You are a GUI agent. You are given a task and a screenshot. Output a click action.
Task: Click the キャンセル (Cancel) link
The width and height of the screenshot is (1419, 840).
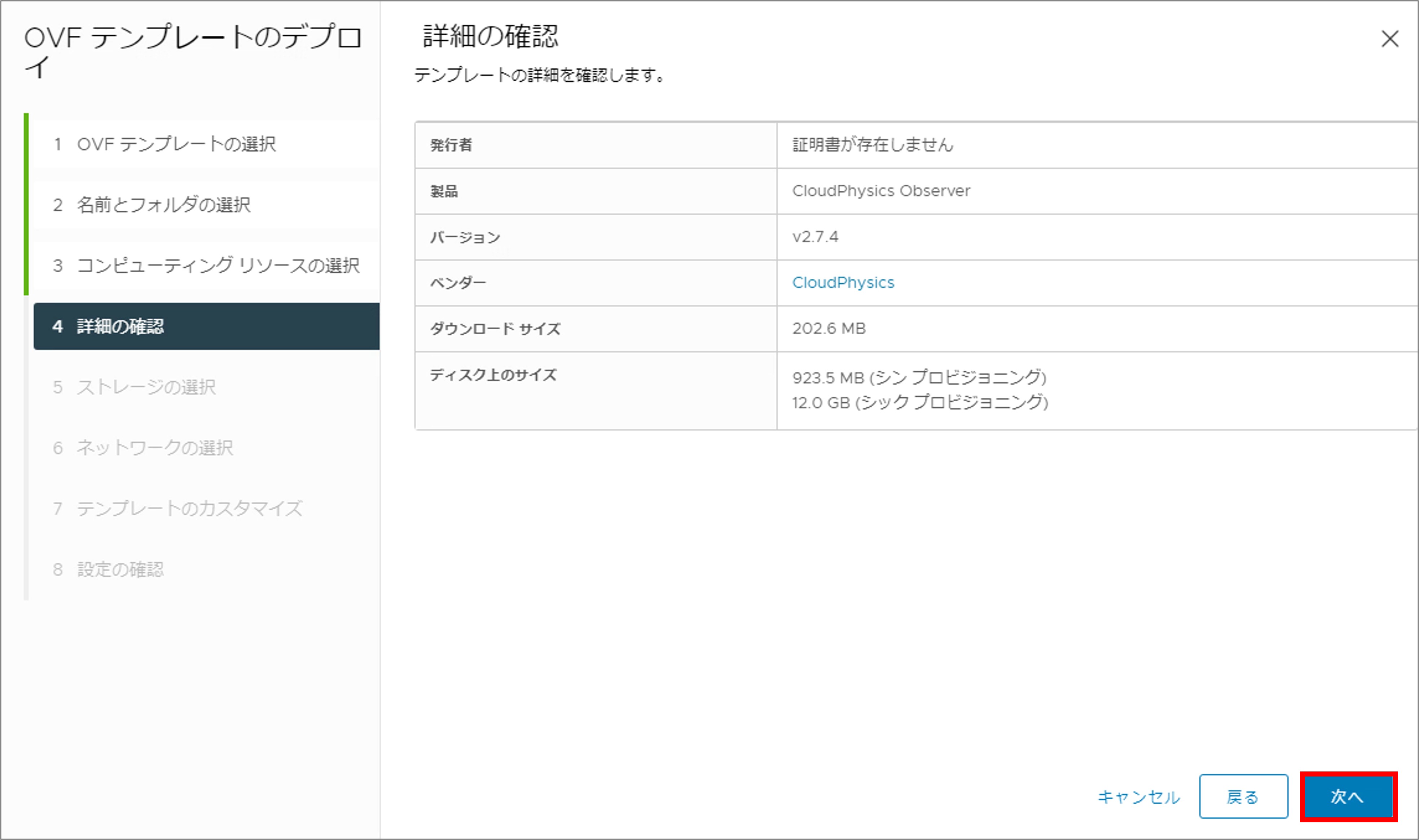coord(1138,797)
